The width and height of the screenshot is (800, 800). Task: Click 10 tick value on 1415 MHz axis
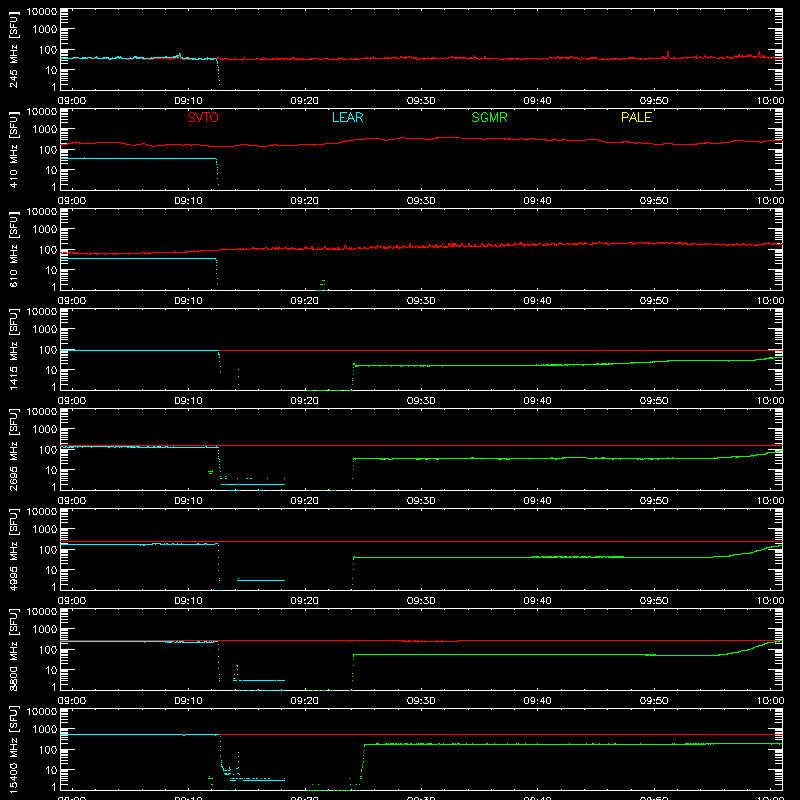click(51, 370)
